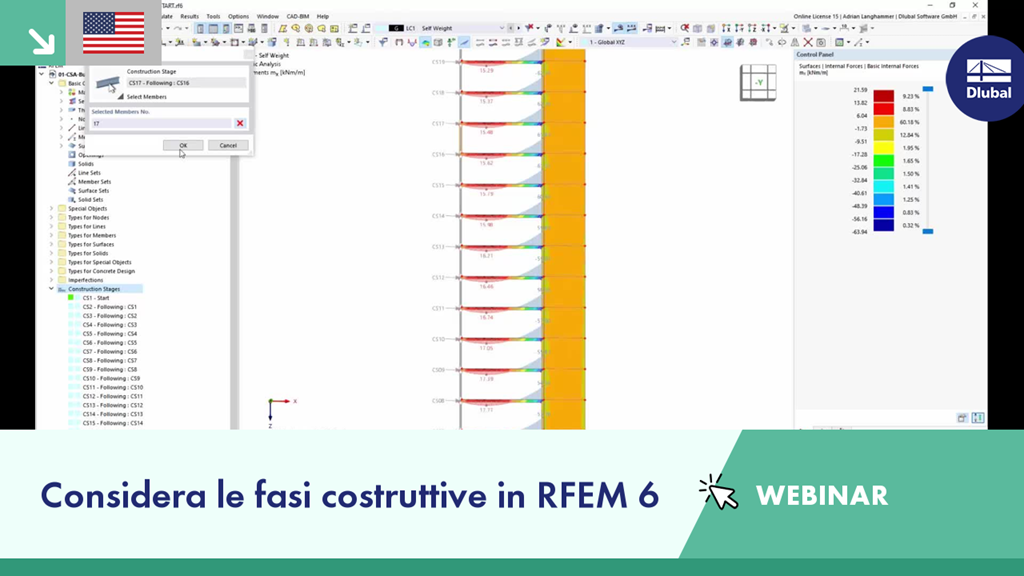Click the view in X direction icon
Screen dimensions: 1024x576
726,28
